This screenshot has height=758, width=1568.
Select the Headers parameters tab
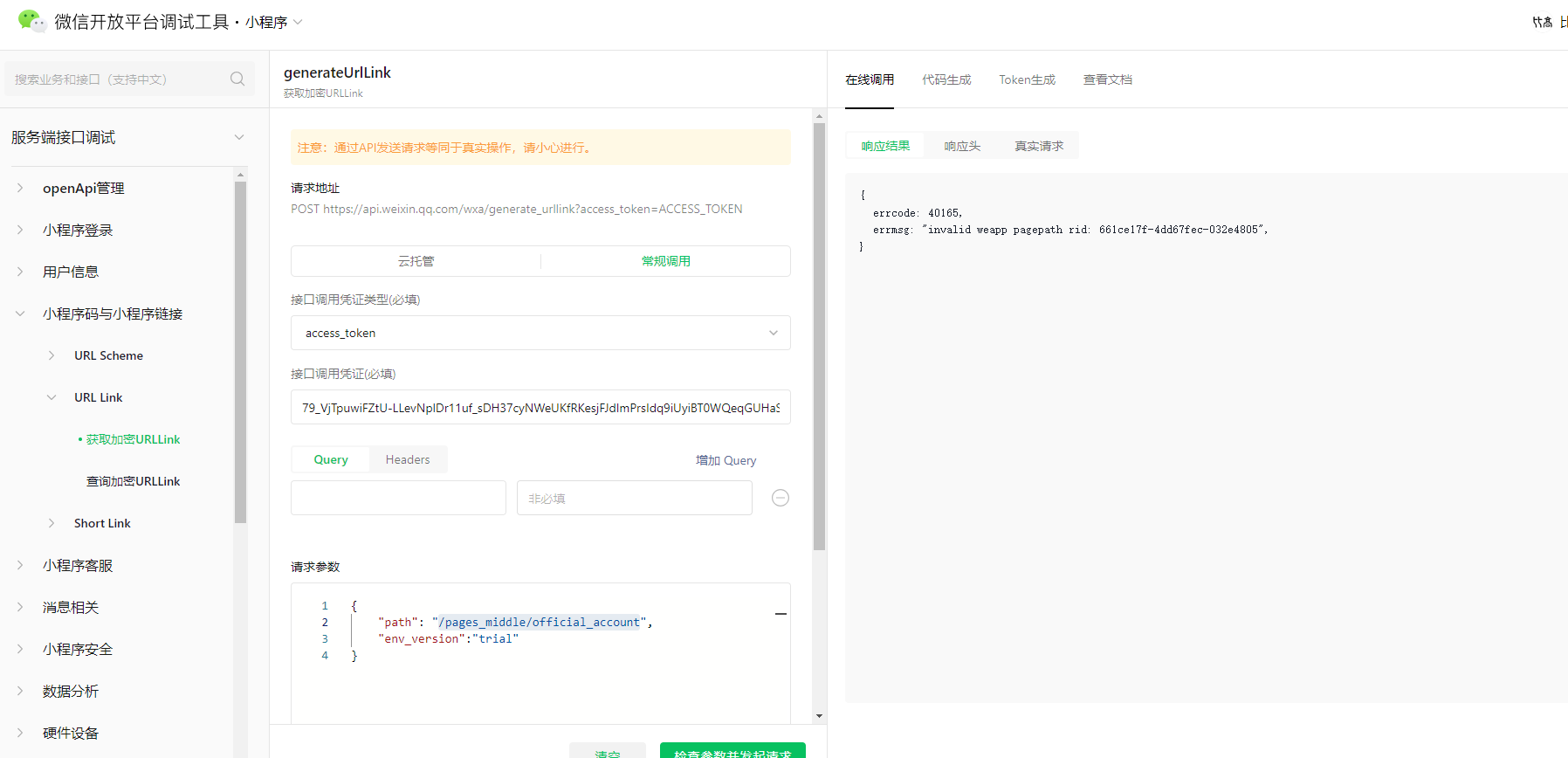(408, 459)
